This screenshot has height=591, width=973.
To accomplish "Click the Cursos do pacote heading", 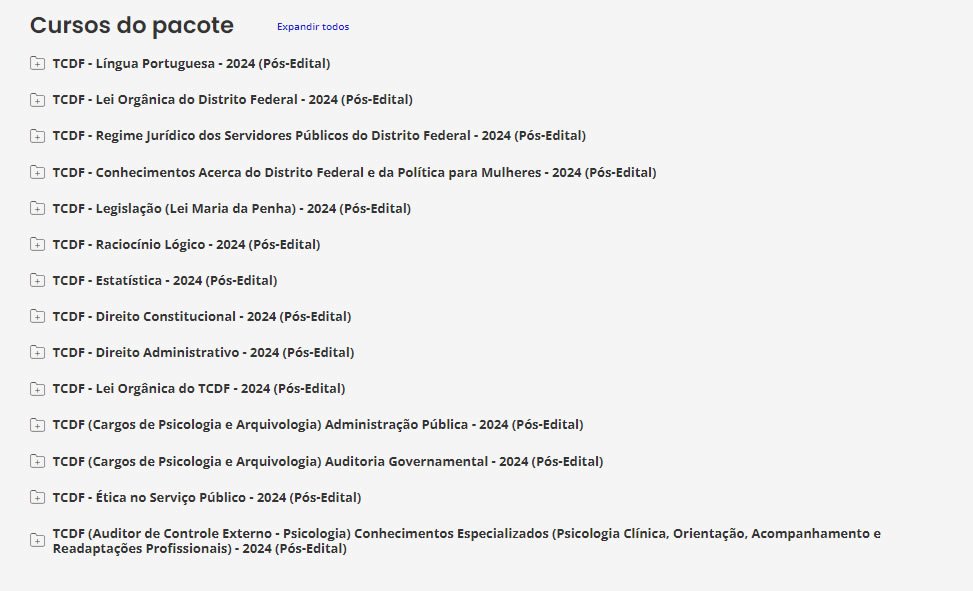I will pyautogui.click(x=132, y=26).
